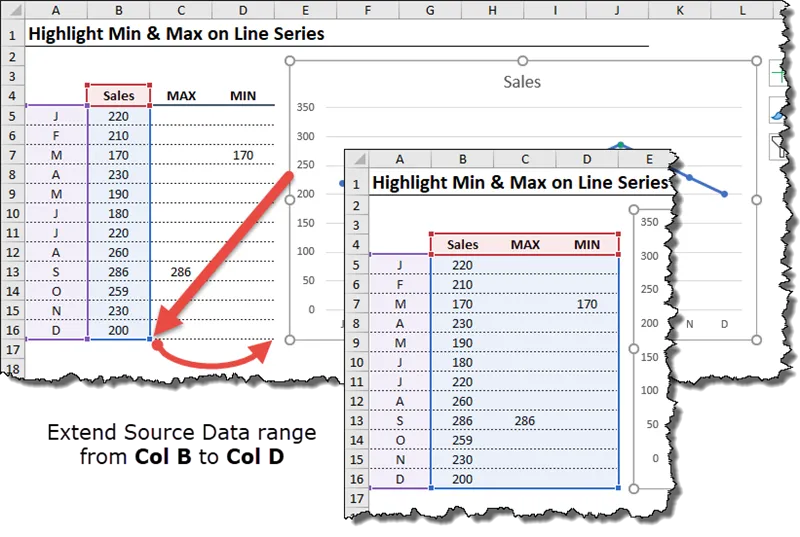Click the Sales header cell in the left table
Screen dimensions: 800x537
coord(118,96)
